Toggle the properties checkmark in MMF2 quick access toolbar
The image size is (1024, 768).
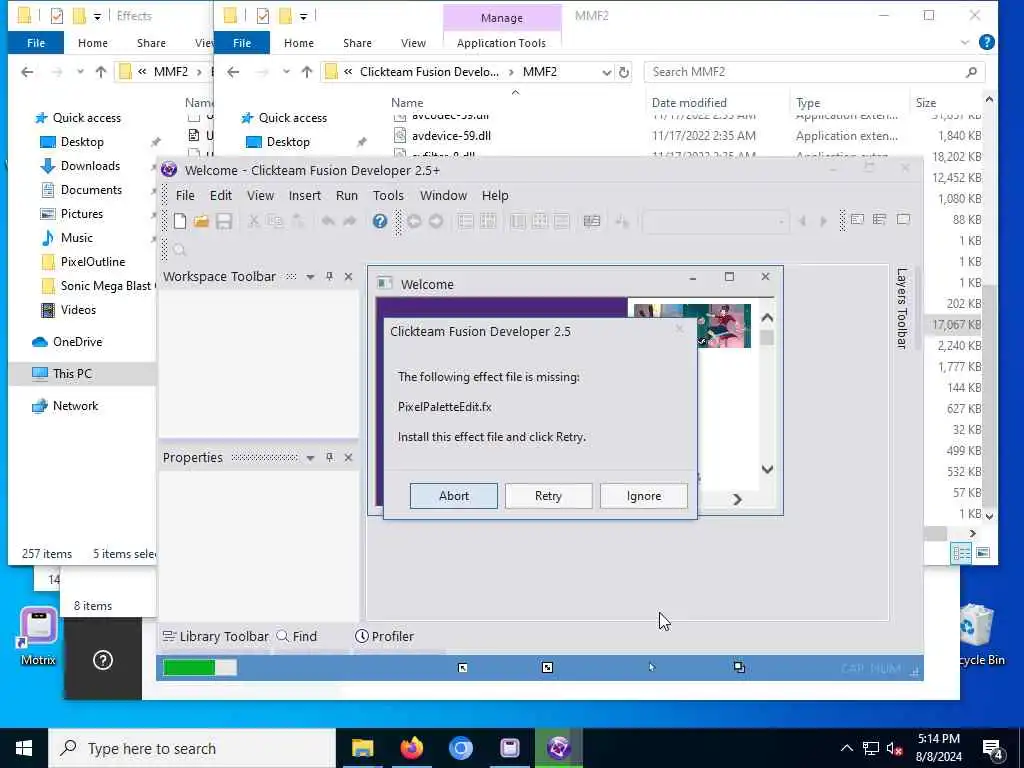point(263,15)
